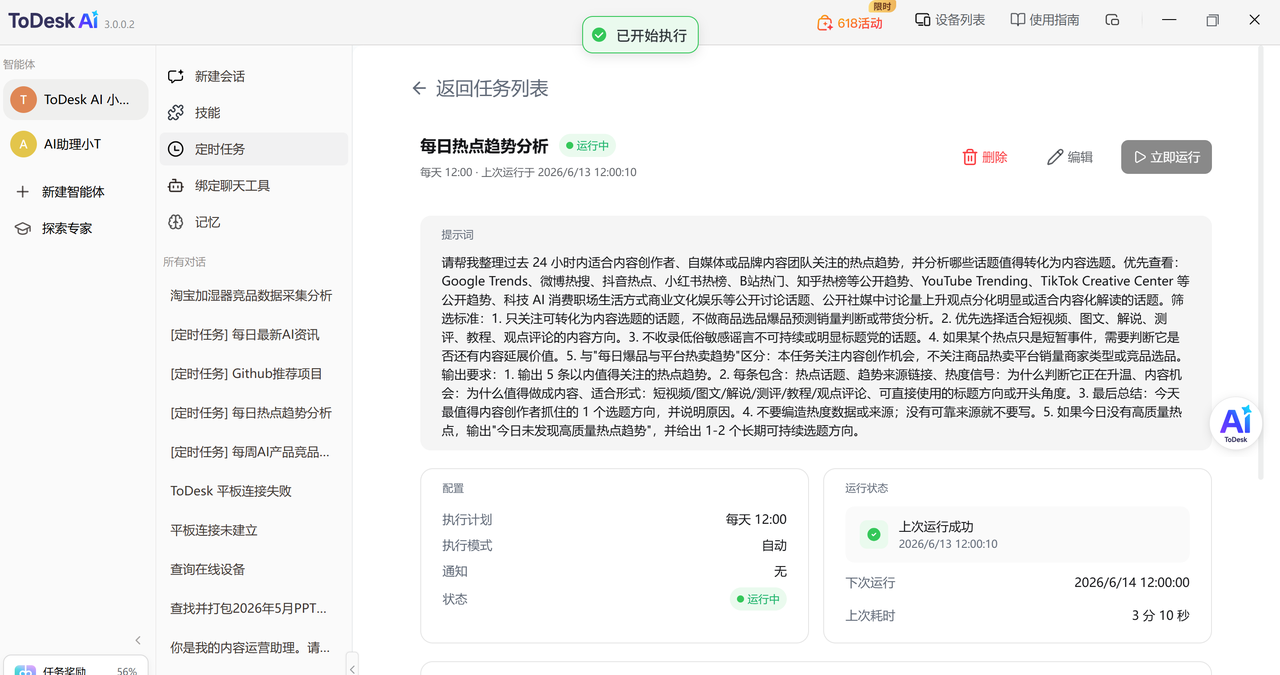1280x675 pixels.
Task: Click the back arrow beside 返回任务列表
Action: (x=419, y=88)
